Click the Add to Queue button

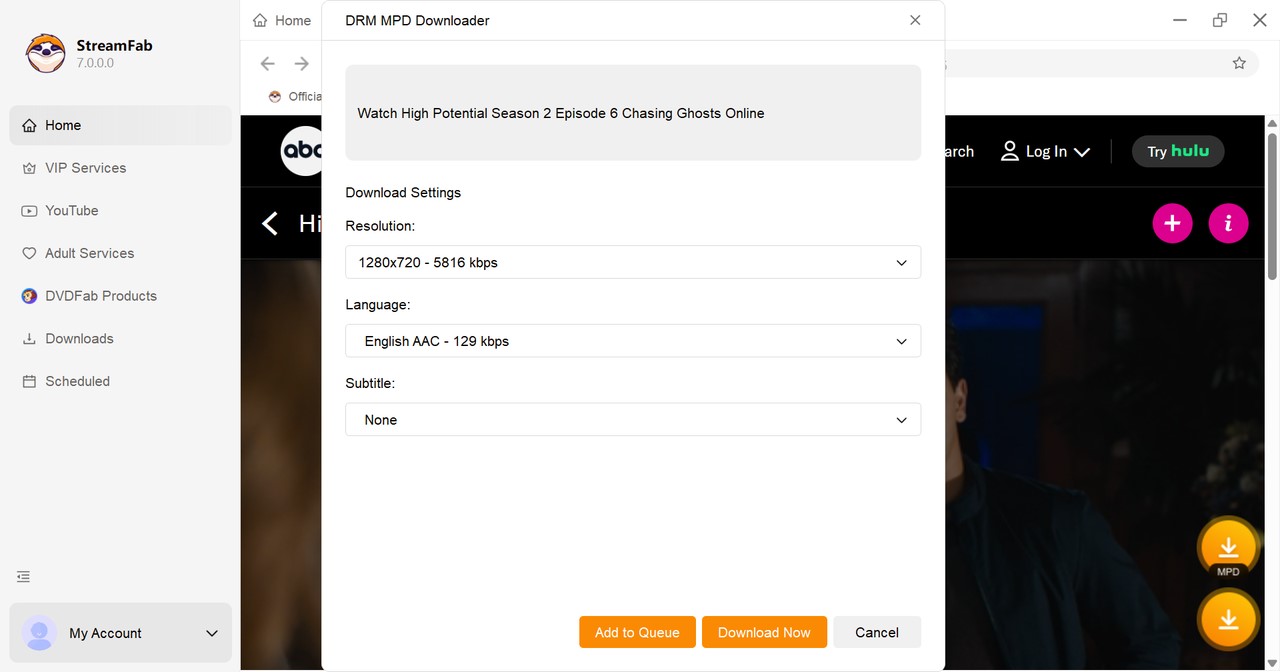[x=637, y=632]
